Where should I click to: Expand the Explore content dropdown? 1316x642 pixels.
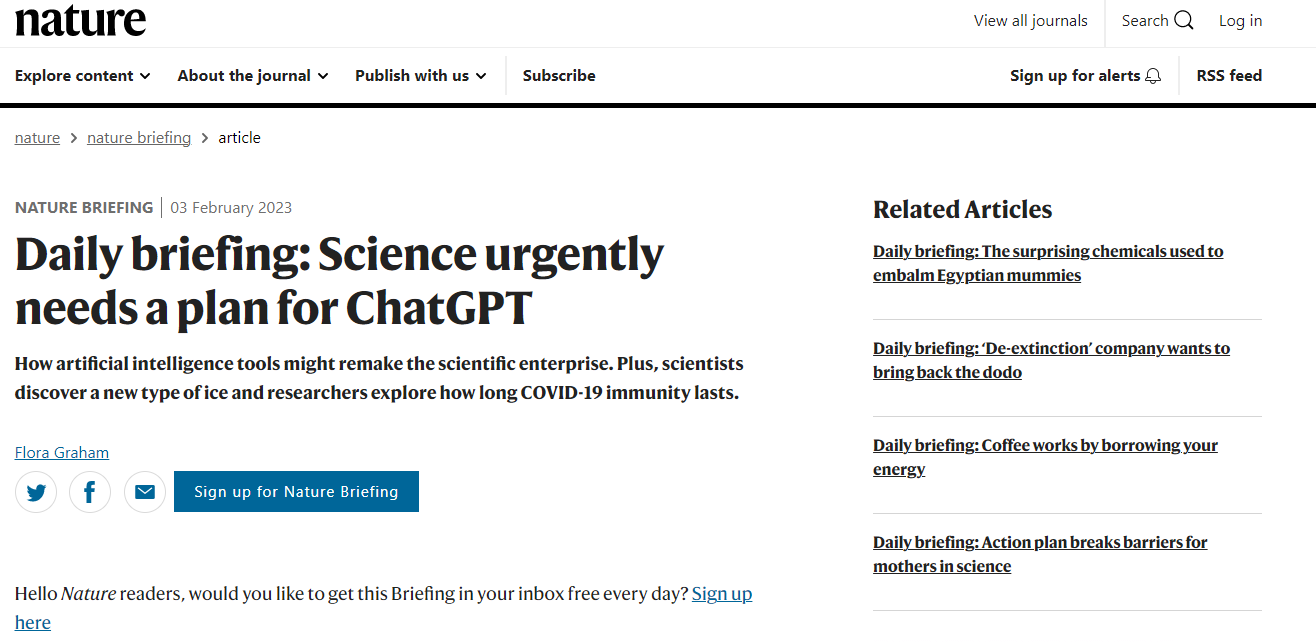tap(83, 75)
